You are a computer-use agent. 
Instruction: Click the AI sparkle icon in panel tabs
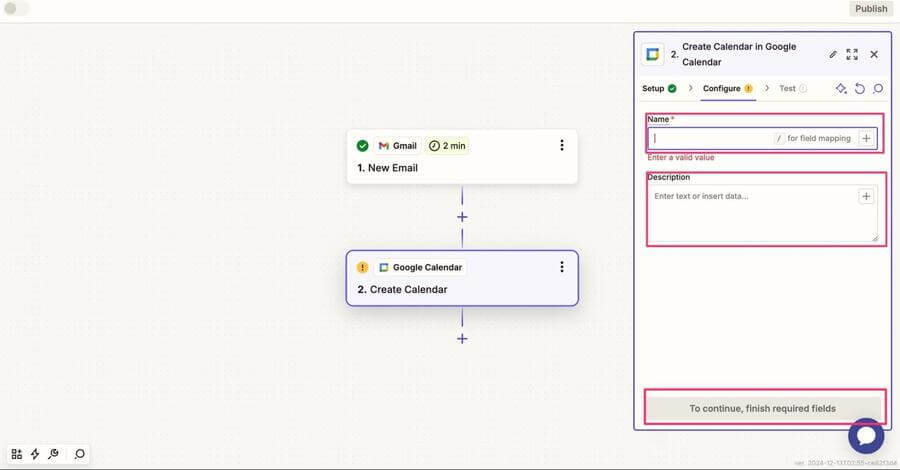click(x=841, y=89)
